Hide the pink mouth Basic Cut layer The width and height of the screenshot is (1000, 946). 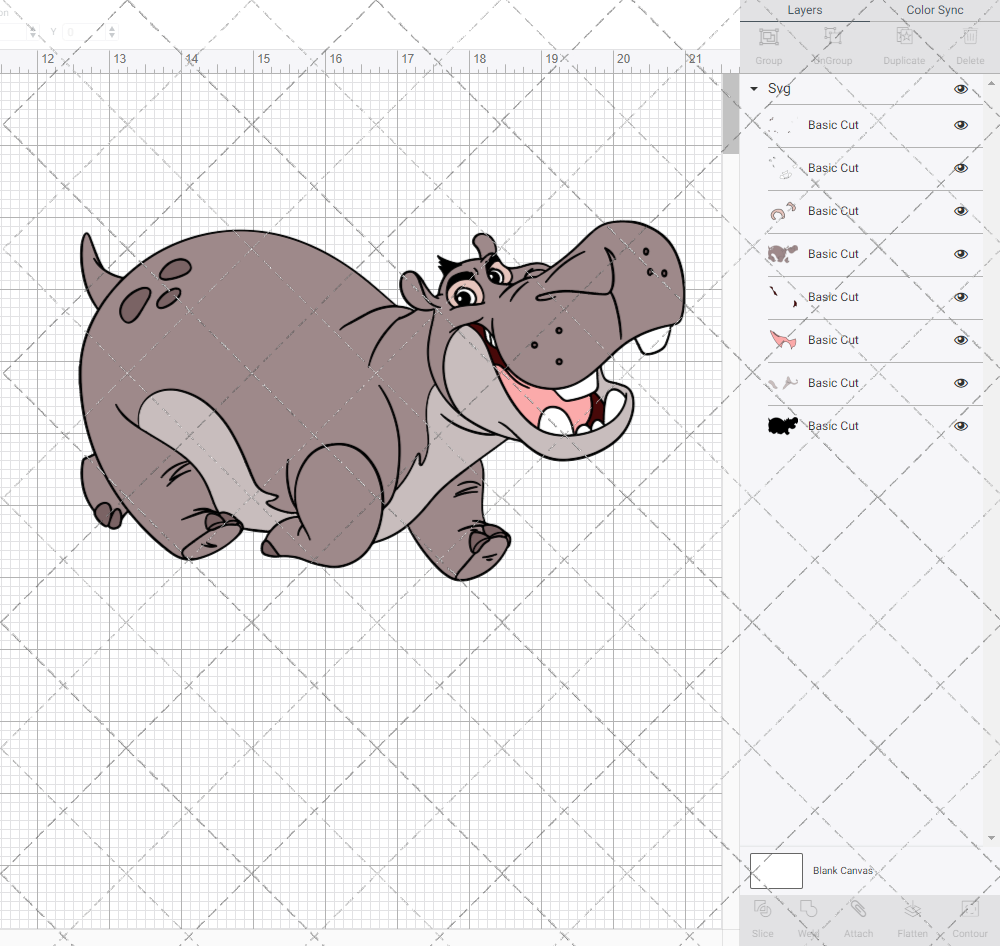960,339
